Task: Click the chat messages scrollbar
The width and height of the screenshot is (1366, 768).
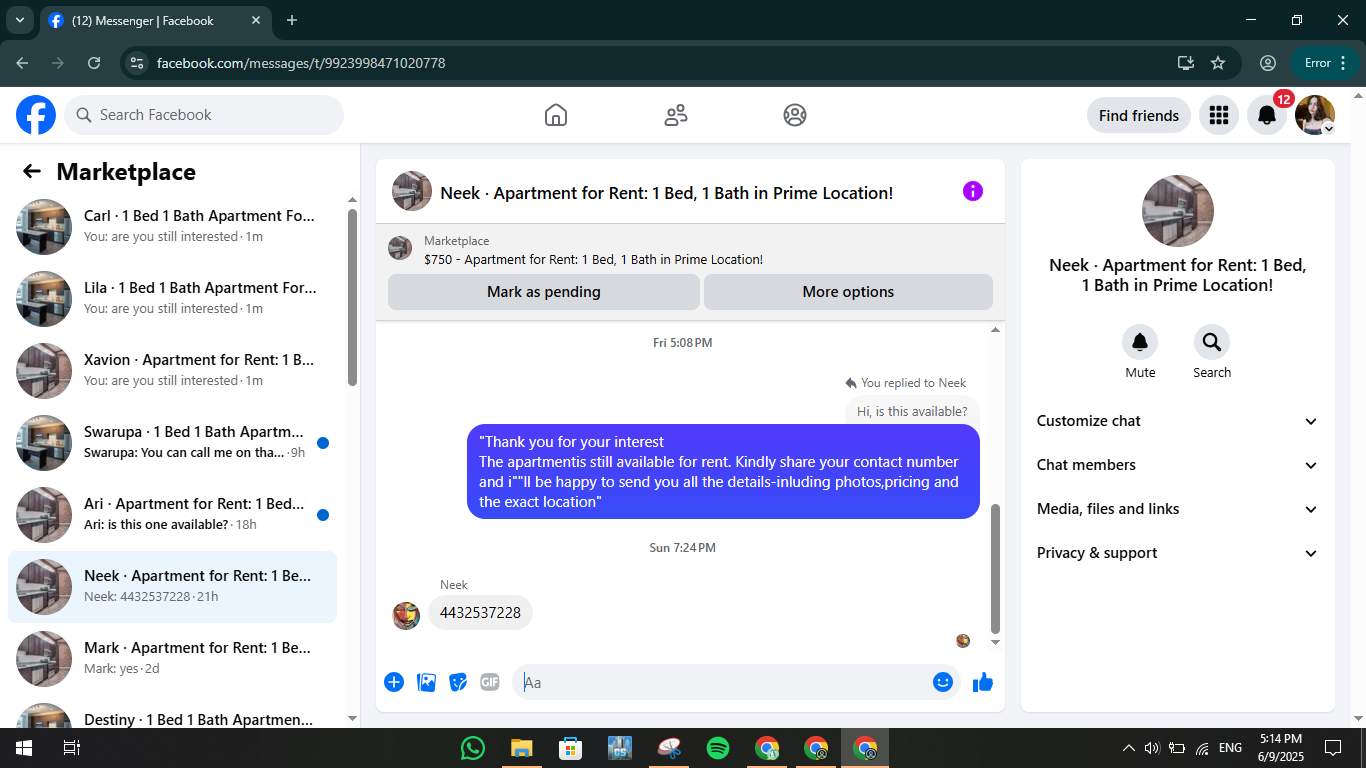Action: point(995,568)
